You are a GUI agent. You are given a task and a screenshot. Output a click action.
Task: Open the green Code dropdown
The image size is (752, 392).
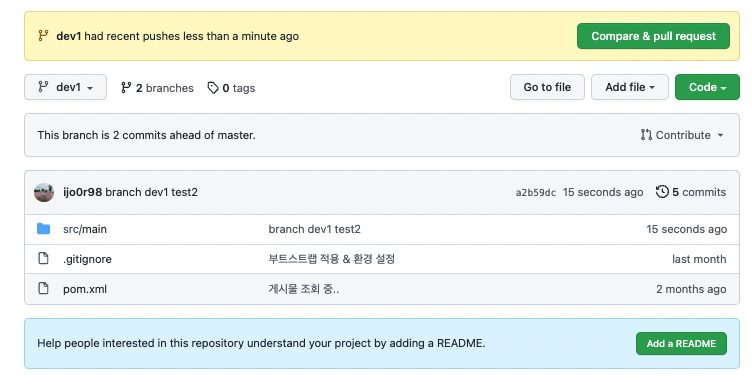point(707,87)
